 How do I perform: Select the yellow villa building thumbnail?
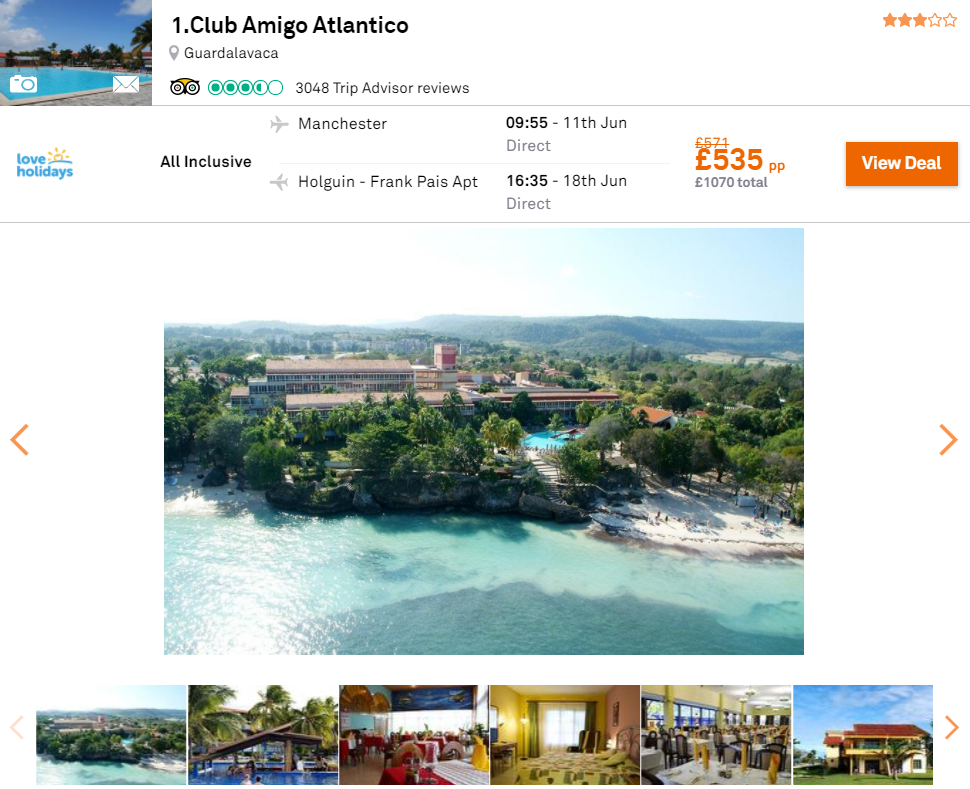[x=863, y=735]
